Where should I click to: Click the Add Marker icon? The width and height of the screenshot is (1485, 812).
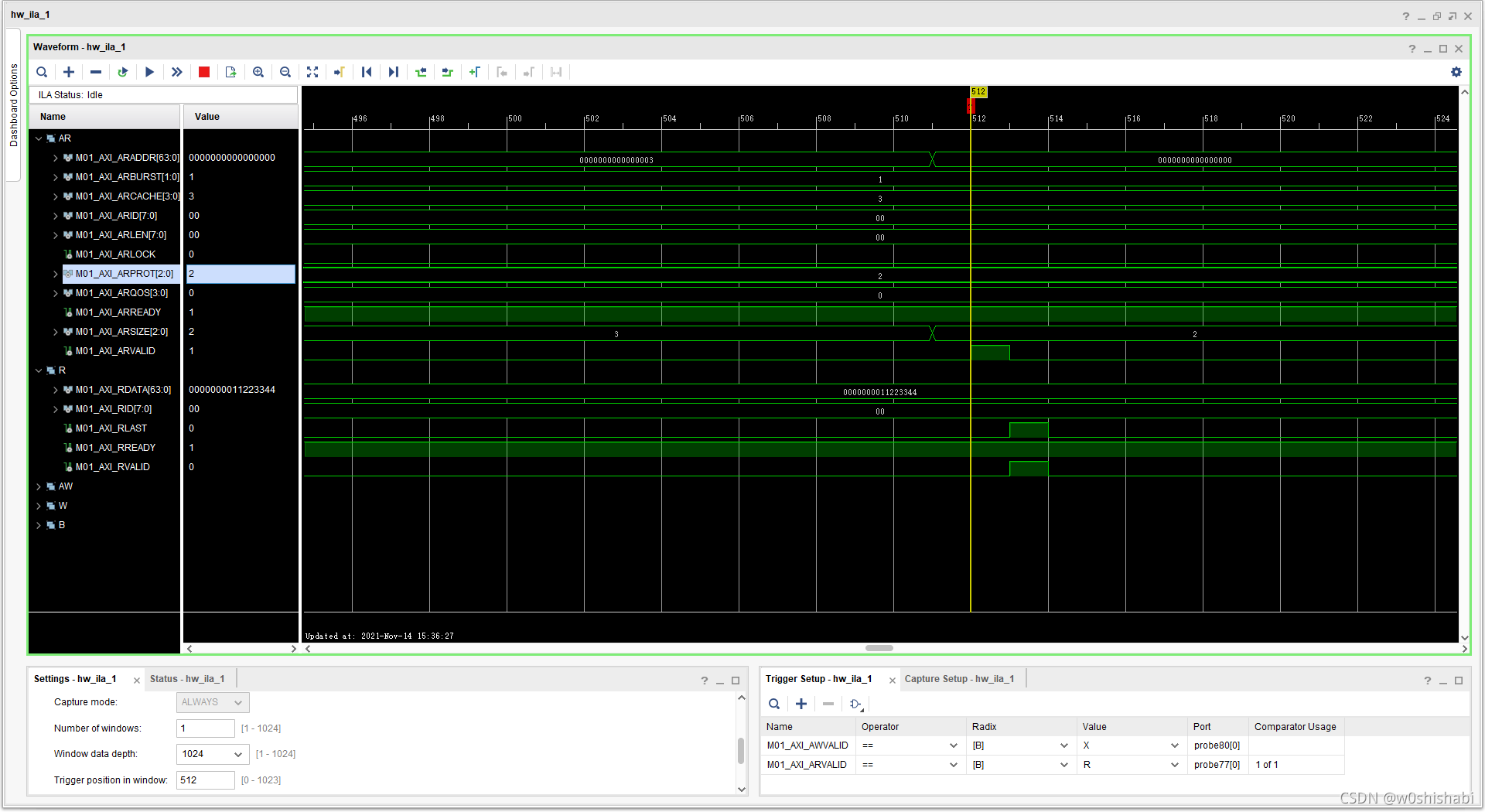click(475, 72)
